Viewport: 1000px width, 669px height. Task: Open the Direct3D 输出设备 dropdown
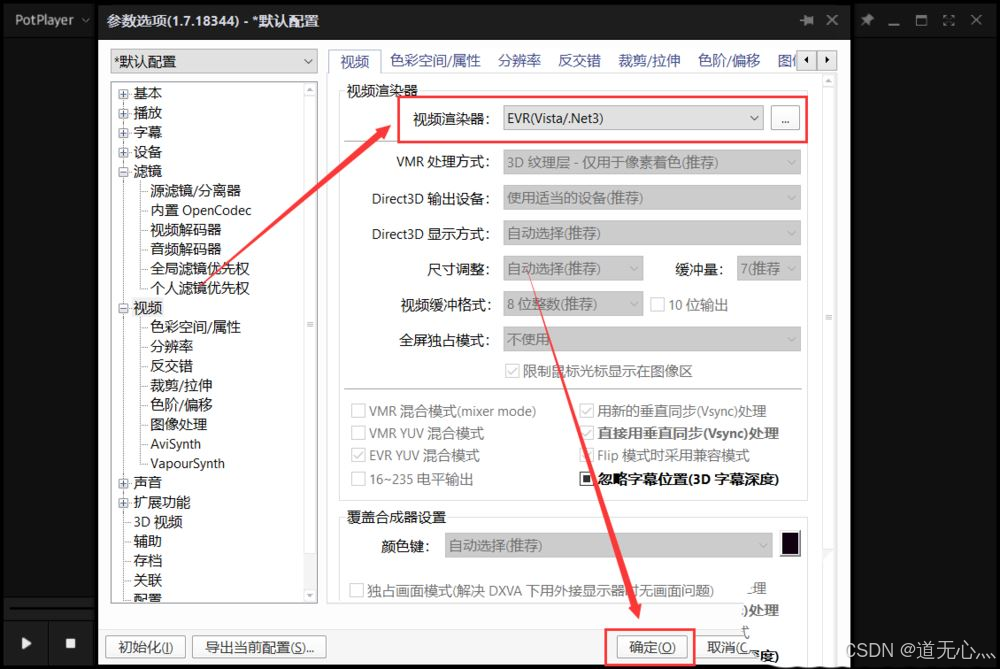coord(651,198)
